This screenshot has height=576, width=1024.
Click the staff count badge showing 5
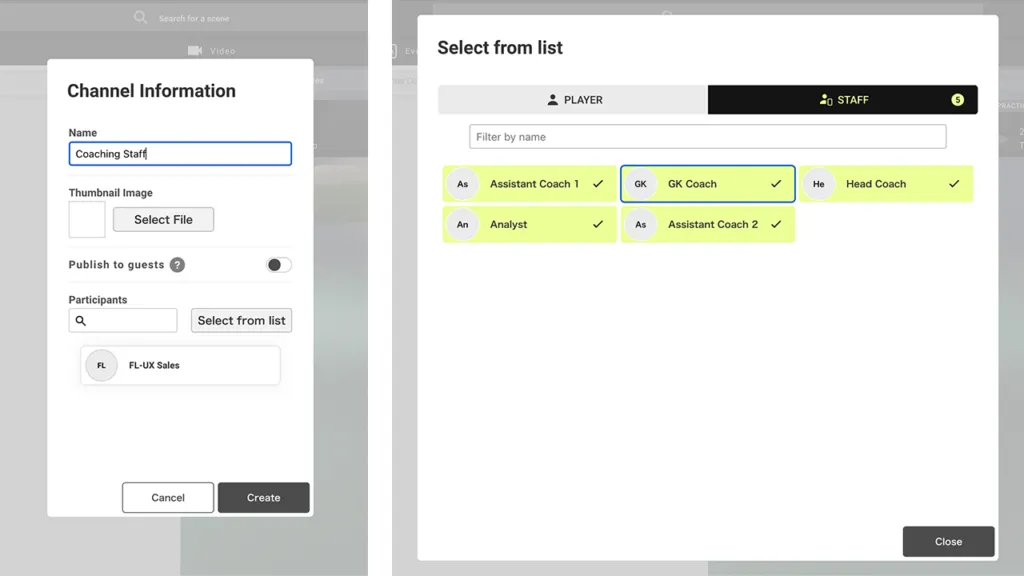[957, 100]
